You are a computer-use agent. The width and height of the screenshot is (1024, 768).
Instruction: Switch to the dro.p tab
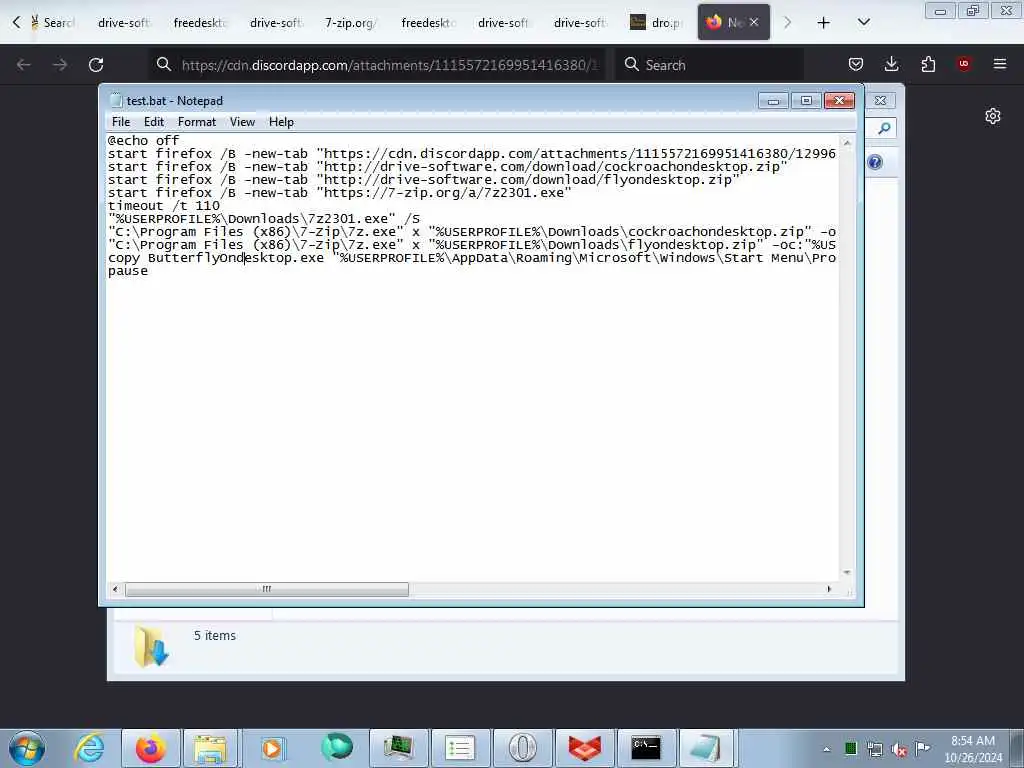[x=657, y=23]
